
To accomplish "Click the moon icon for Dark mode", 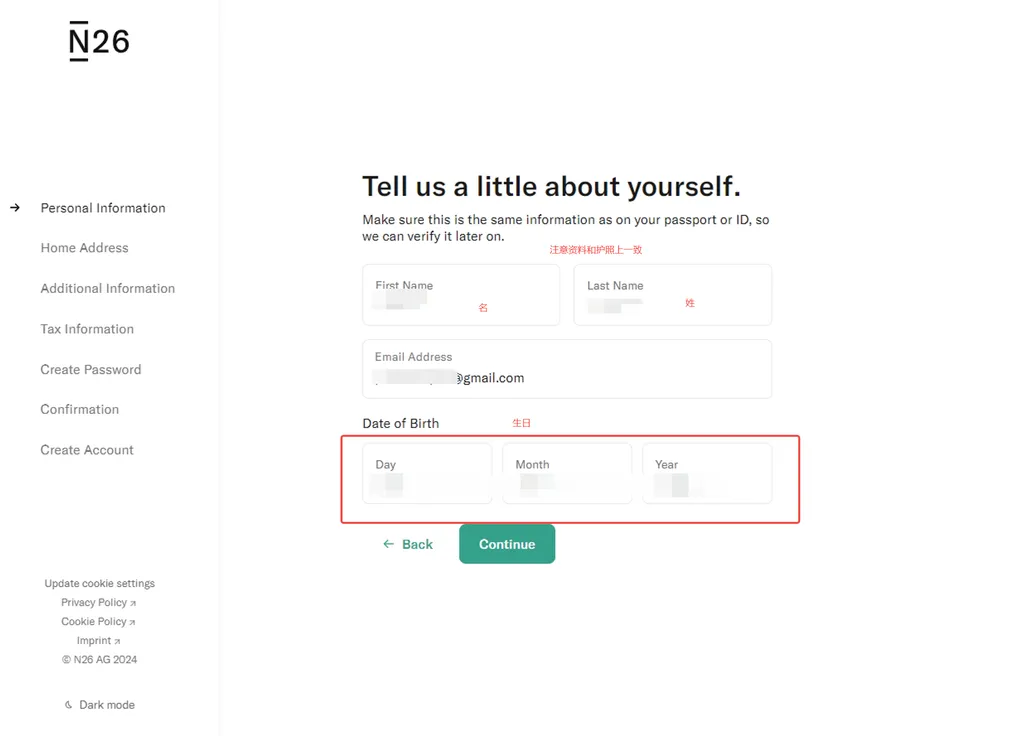I will tap(69, 705).
